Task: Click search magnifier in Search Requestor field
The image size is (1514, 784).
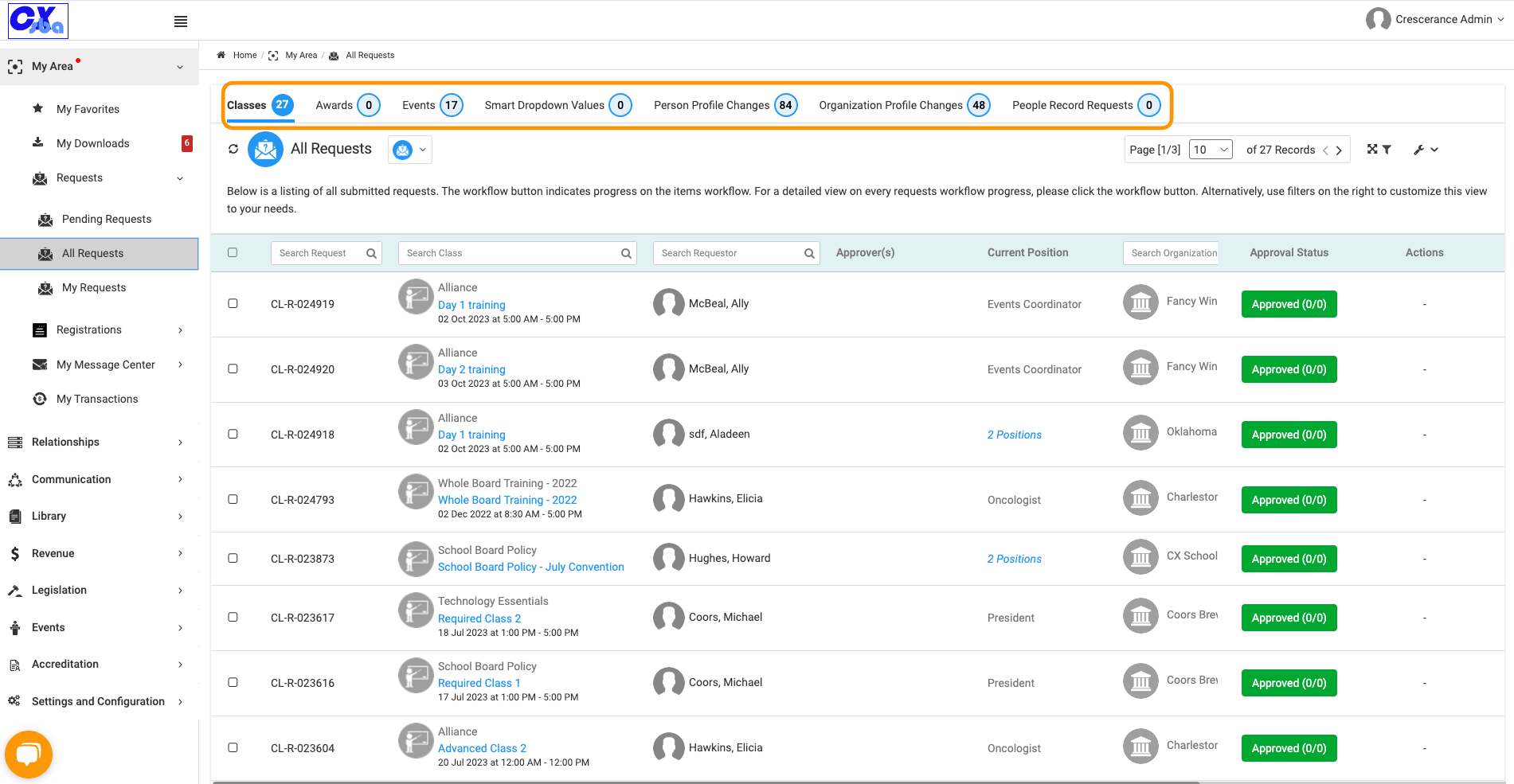Action: tap(809, 253)
